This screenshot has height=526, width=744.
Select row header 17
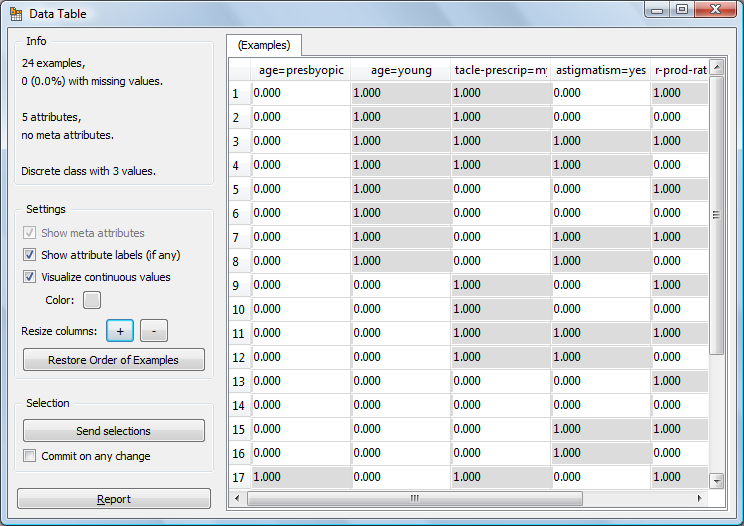click(240, 477)
